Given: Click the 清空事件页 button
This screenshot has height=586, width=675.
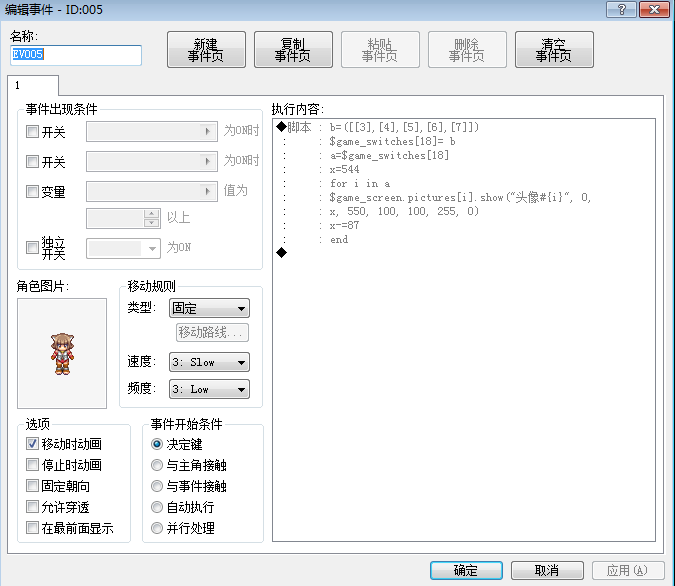Looking at the screenshot, I should tap(554, 50).
